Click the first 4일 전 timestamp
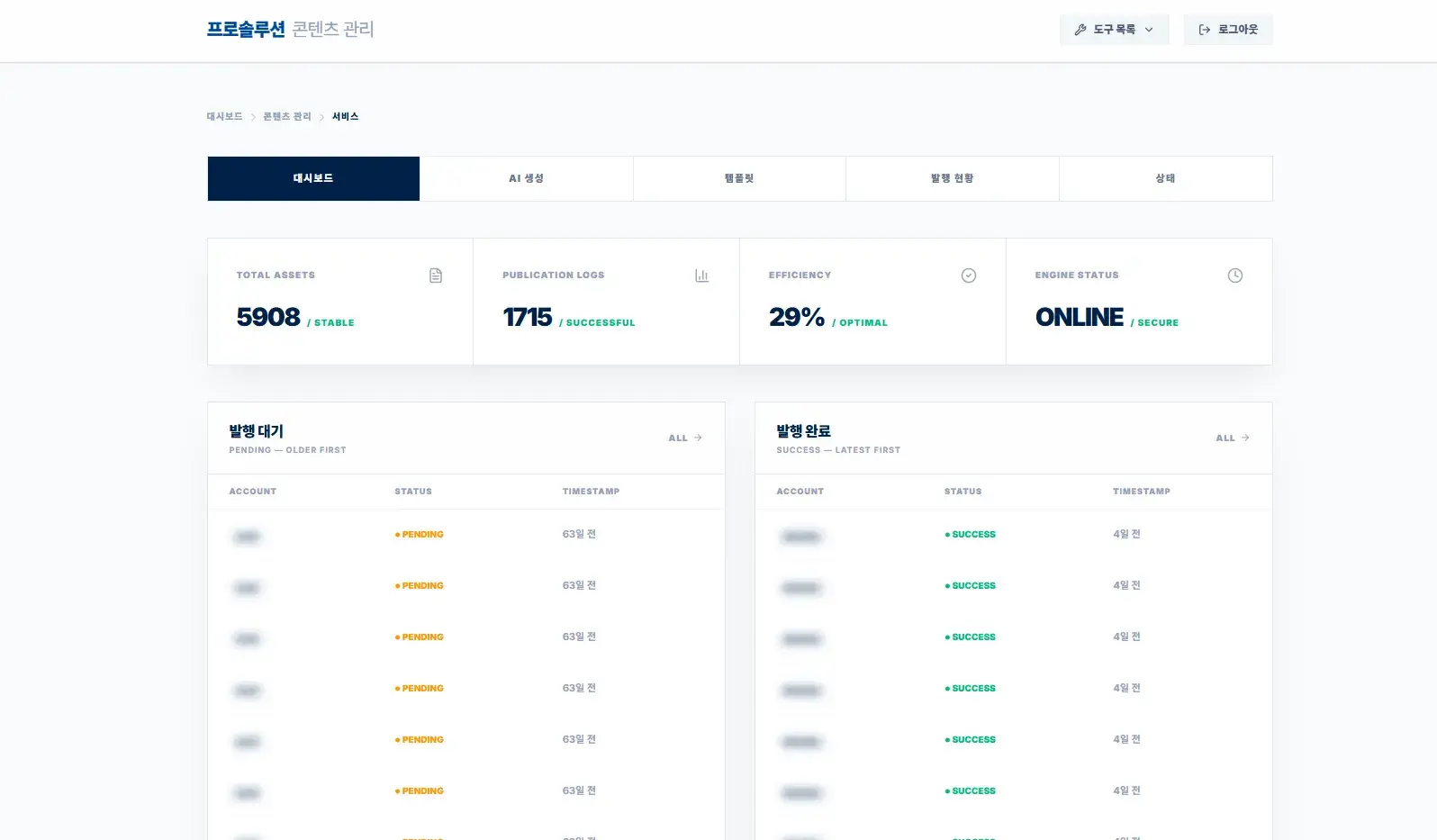1437x840 pixels. click(x=1127, y=534)
